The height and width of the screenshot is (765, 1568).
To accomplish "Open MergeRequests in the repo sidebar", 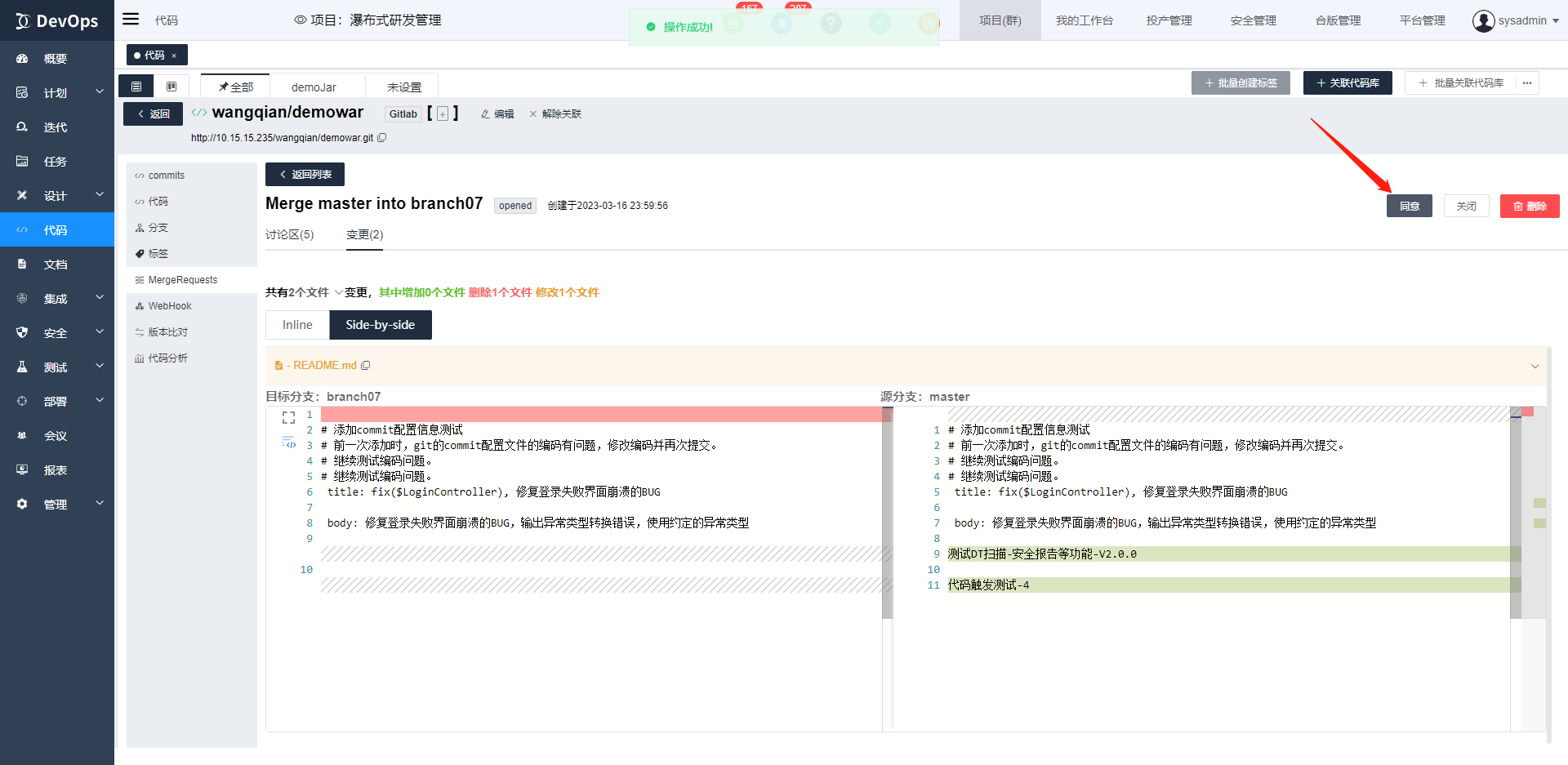I will pos(183,280).
